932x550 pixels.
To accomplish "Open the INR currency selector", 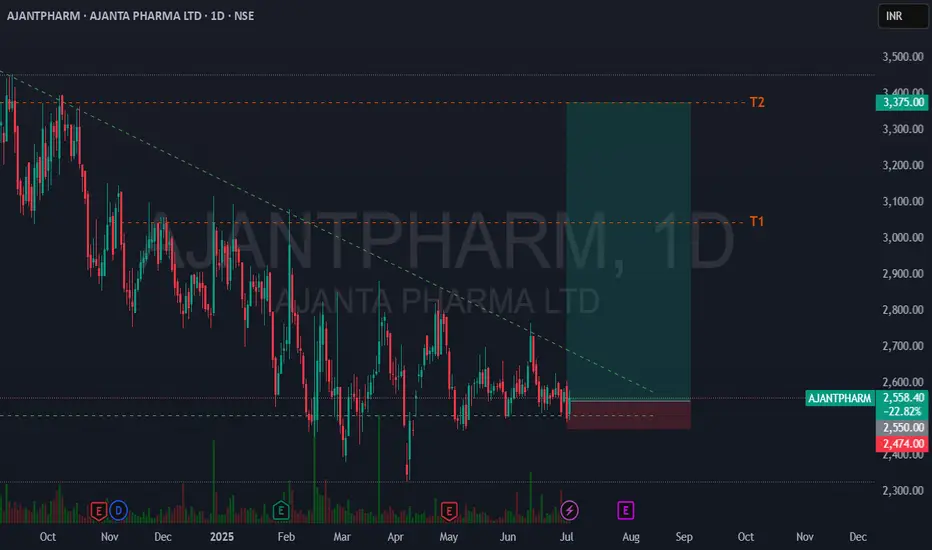I will [902, 16].
